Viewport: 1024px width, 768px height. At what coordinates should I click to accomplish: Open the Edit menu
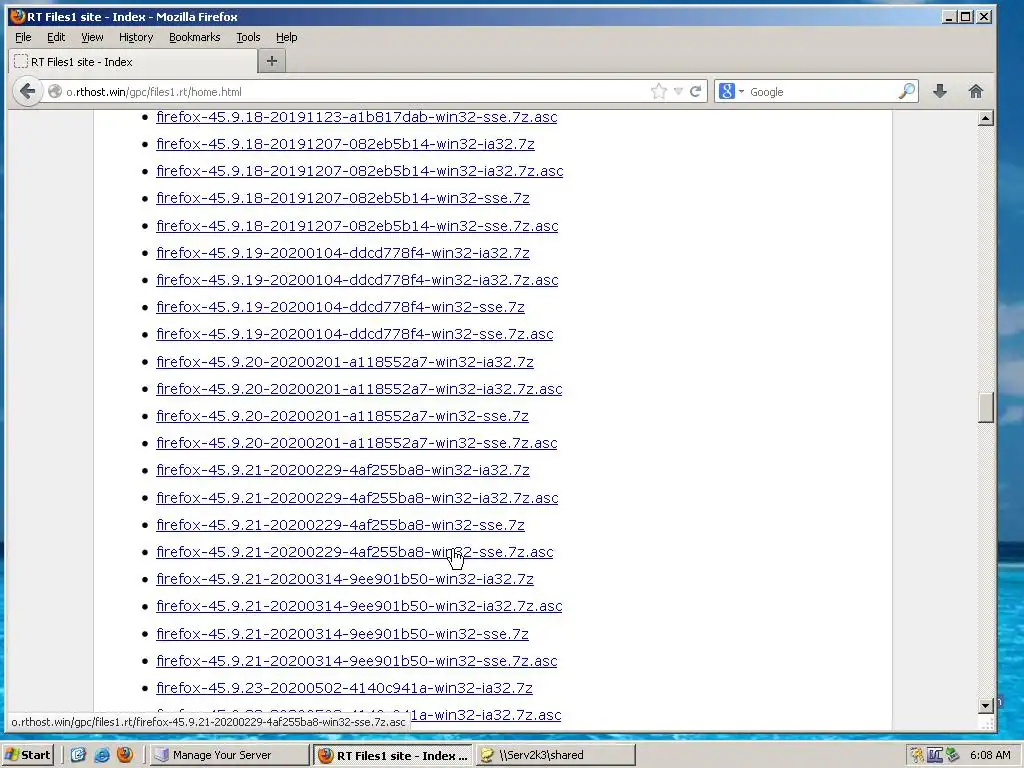pos(56,37)
